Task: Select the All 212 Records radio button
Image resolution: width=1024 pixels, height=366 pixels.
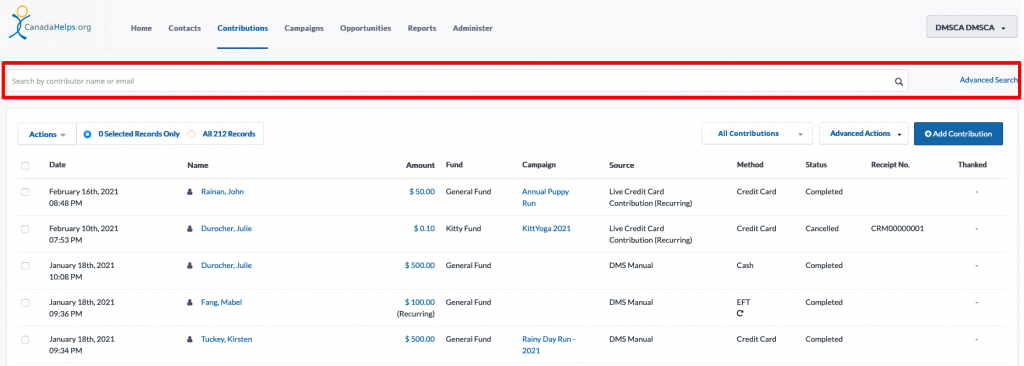Action: (x=191, y=134)
